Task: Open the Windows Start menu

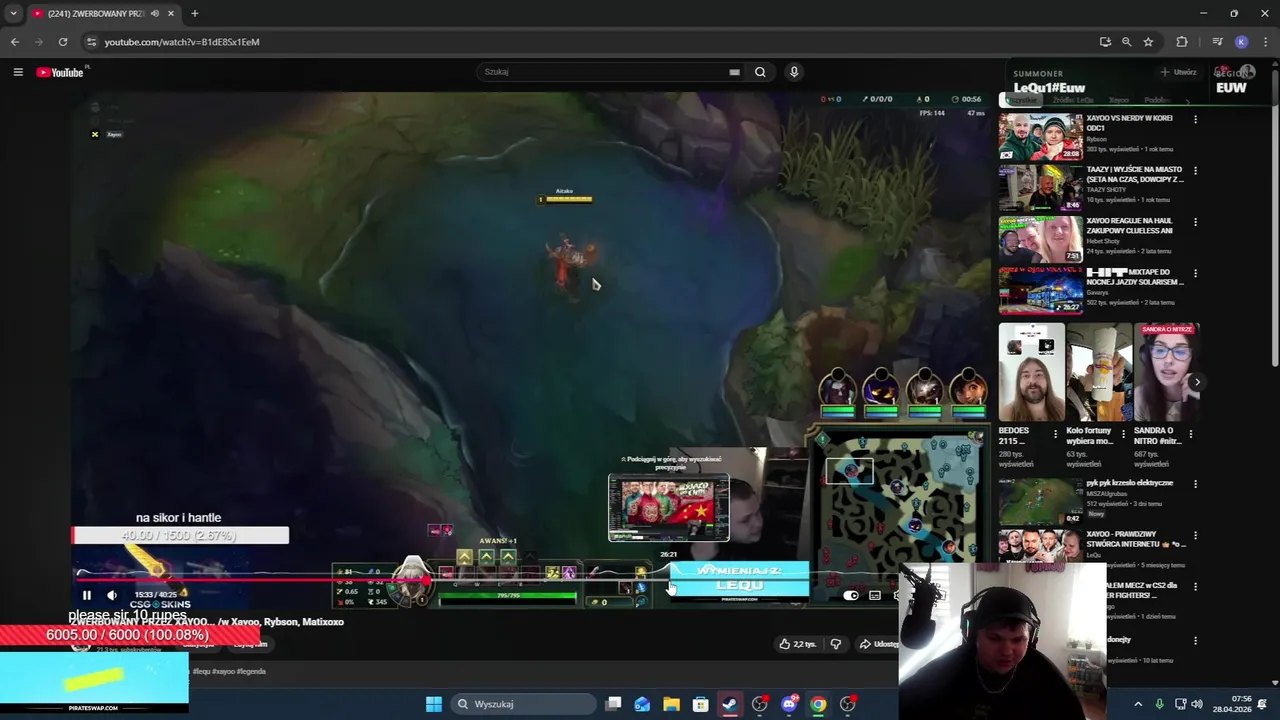Action: (434, 704)
